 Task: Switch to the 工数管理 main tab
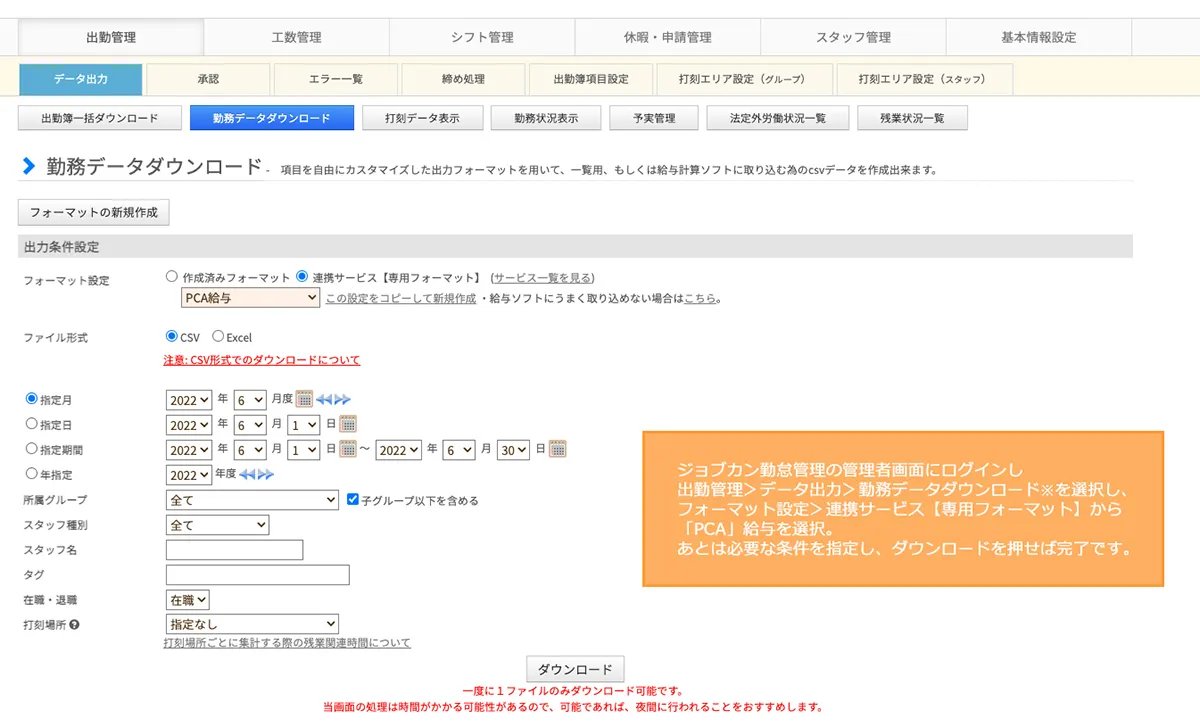coord(296,37)
